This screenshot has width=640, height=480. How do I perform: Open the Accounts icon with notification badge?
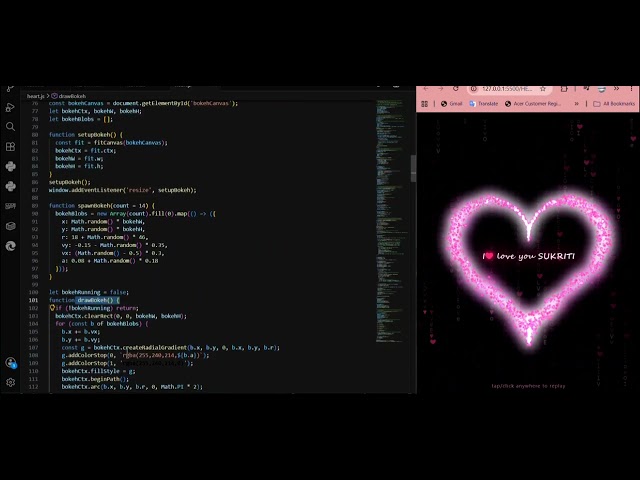coord(11,362)
